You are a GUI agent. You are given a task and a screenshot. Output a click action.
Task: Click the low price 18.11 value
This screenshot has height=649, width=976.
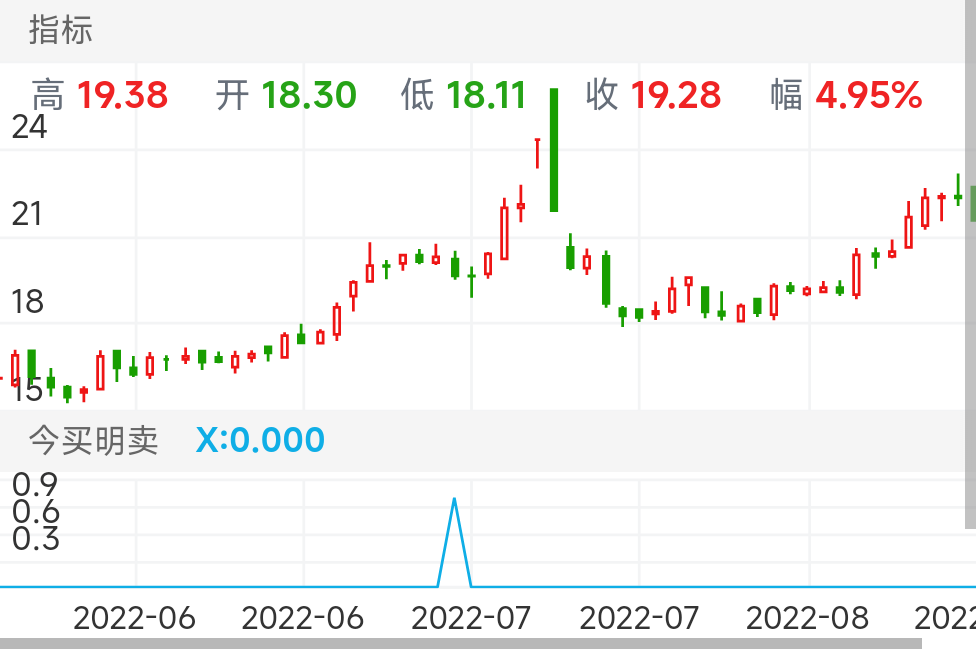pyautogui.click(x=486, y=95)
